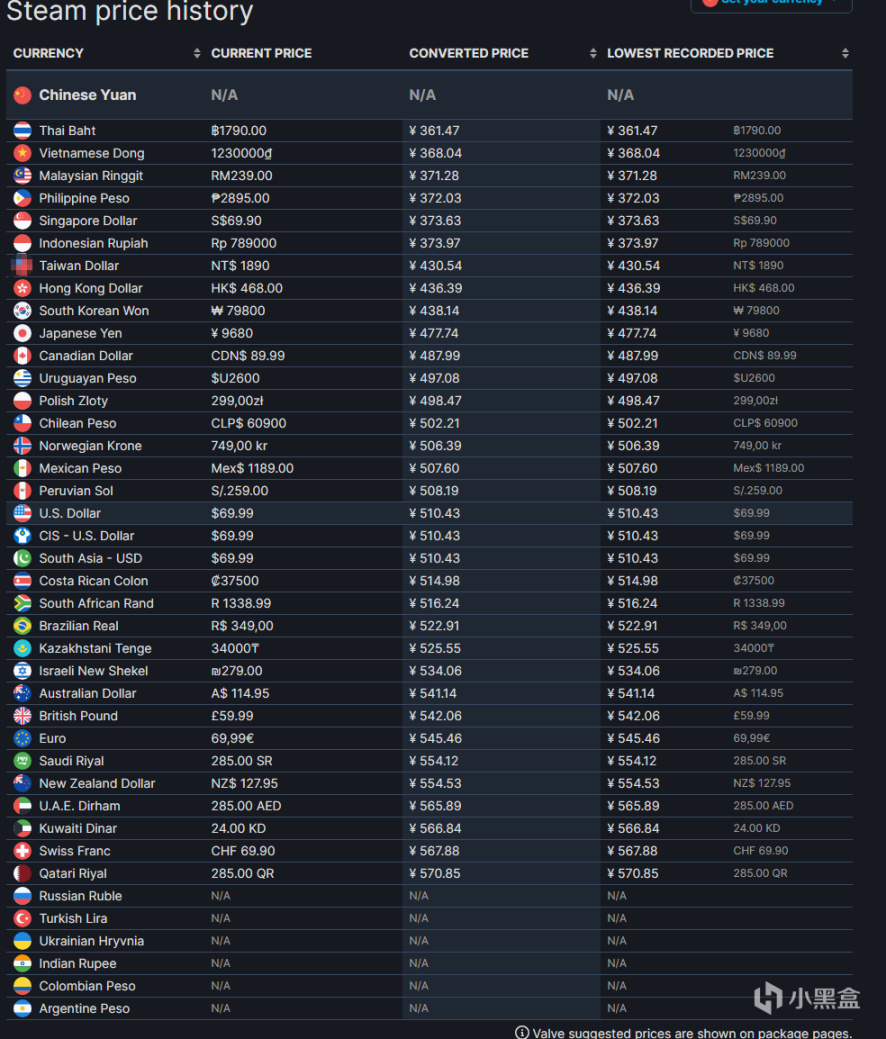Screen dimensions: 886x1039
Task: Select the Colombian Peso currency name
Action: point(87,987)
